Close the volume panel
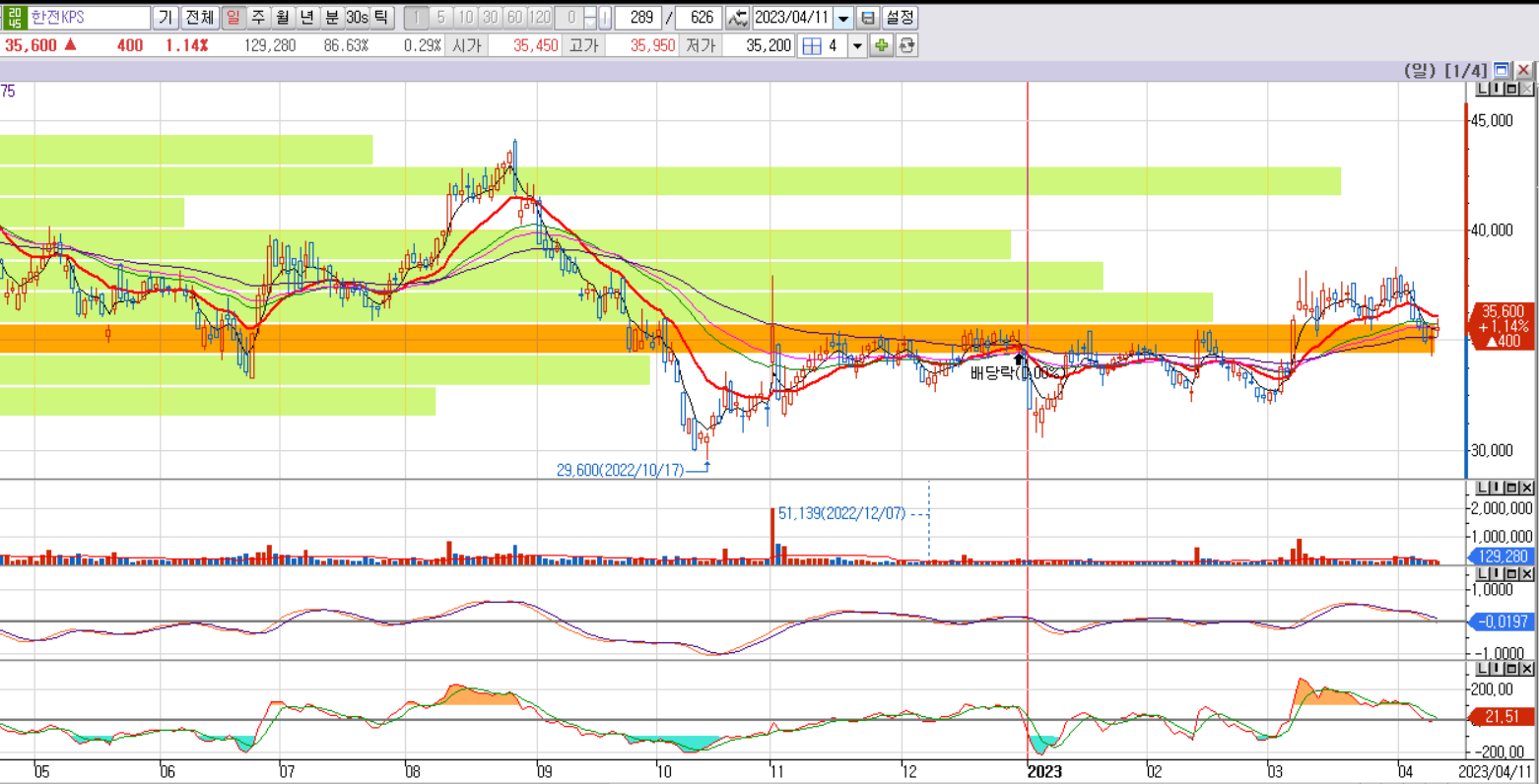The width and height of the screenshot is (1539, 784). tap(1526, 488)
